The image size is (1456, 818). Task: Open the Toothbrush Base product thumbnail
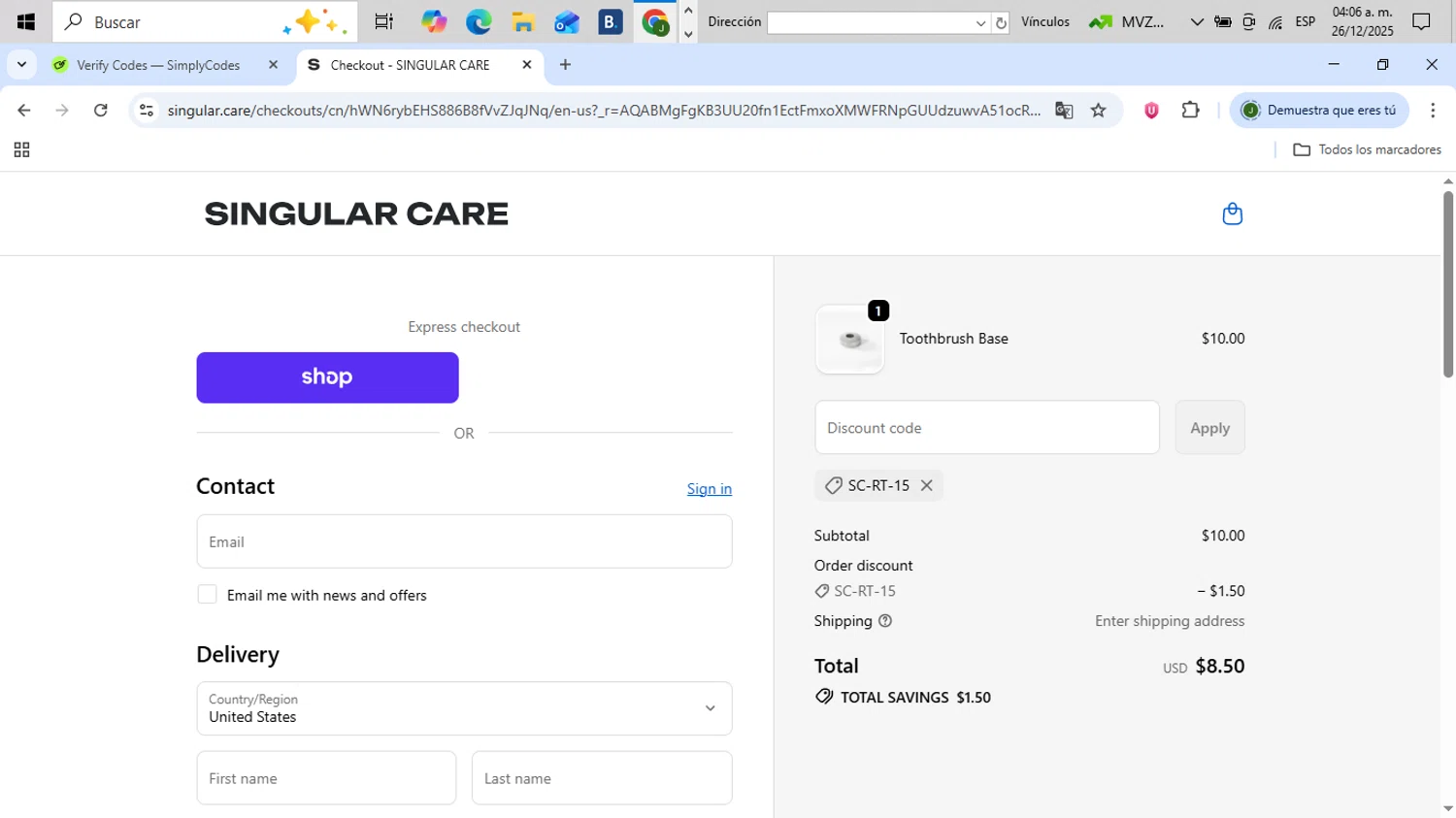coord(849,340)
